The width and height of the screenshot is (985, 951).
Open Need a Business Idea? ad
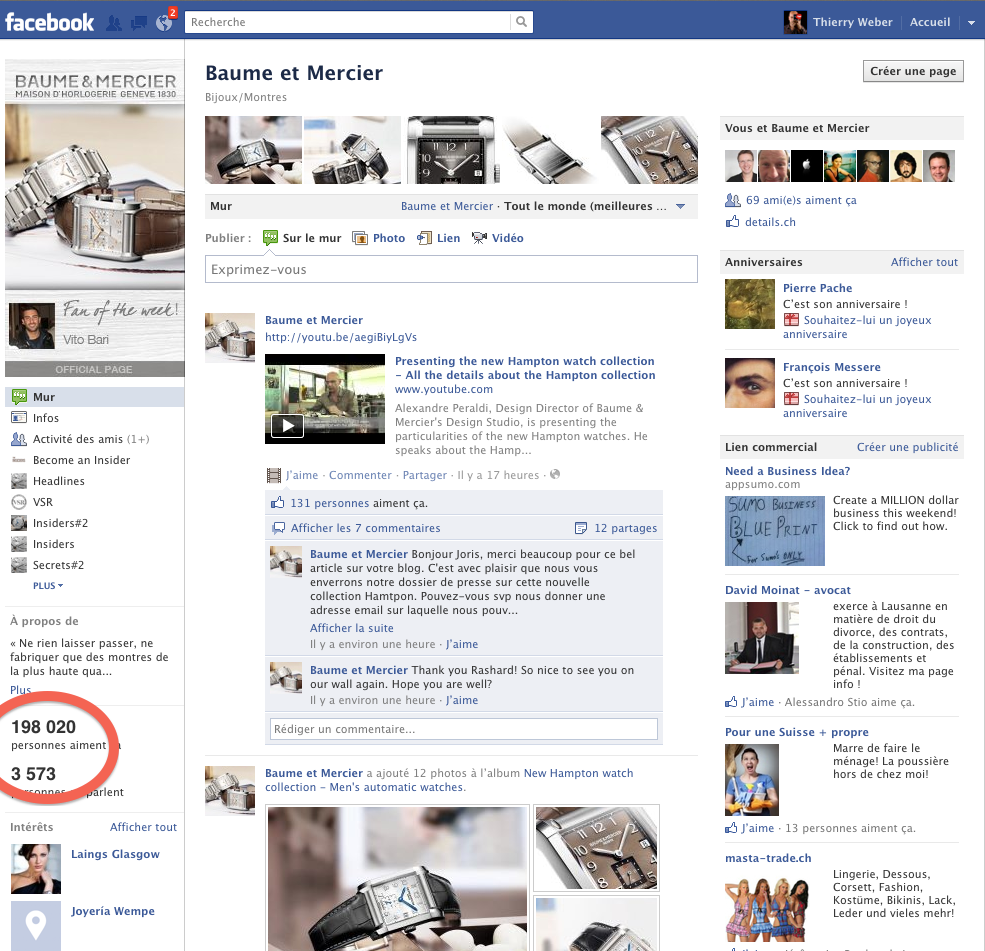(787, 471)
